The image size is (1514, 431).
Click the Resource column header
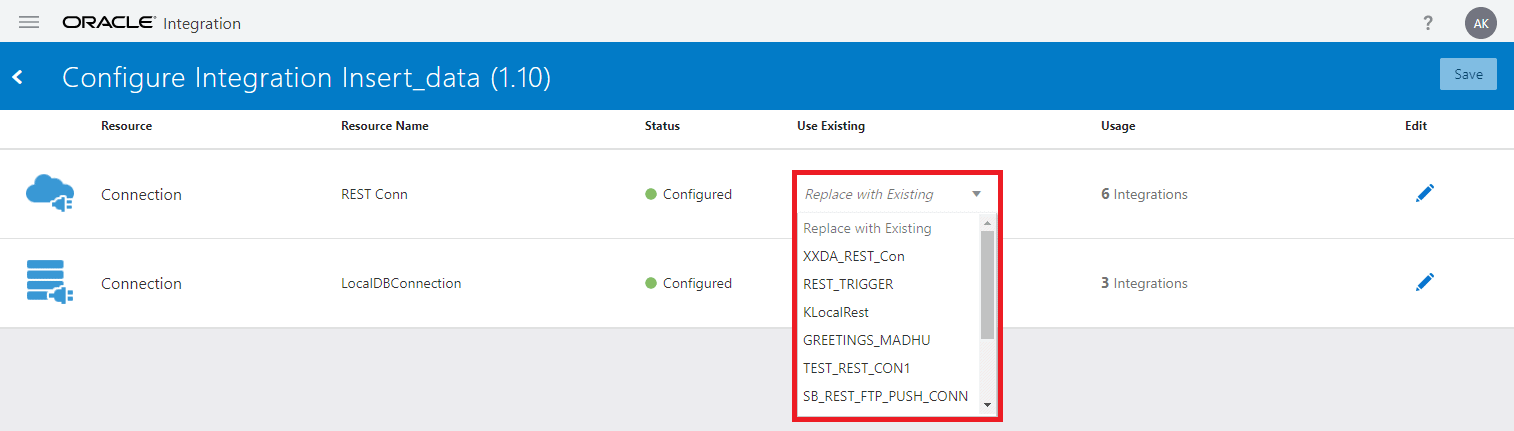coord(126,126)
